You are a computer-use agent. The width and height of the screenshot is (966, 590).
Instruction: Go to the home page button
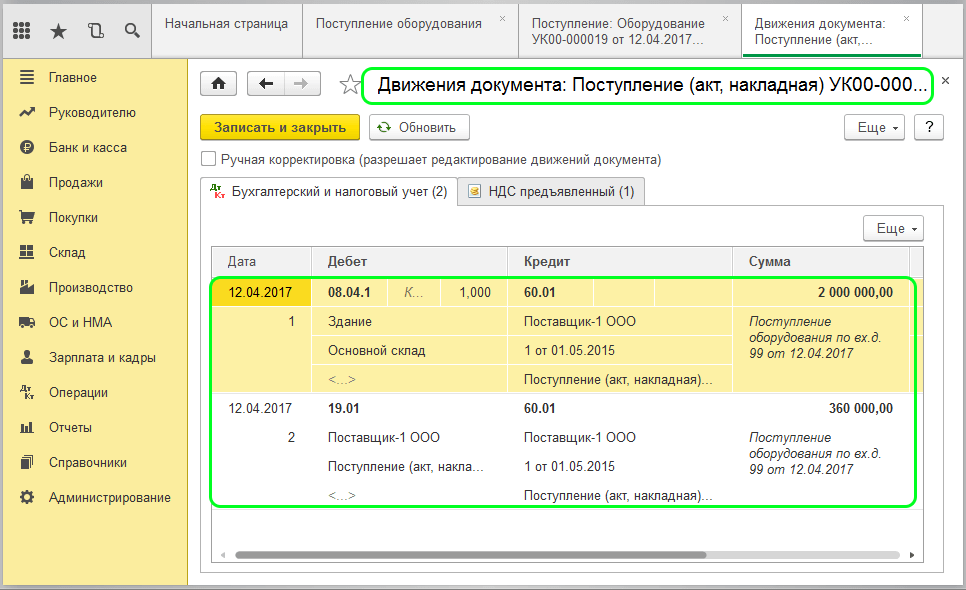[219, 84]
